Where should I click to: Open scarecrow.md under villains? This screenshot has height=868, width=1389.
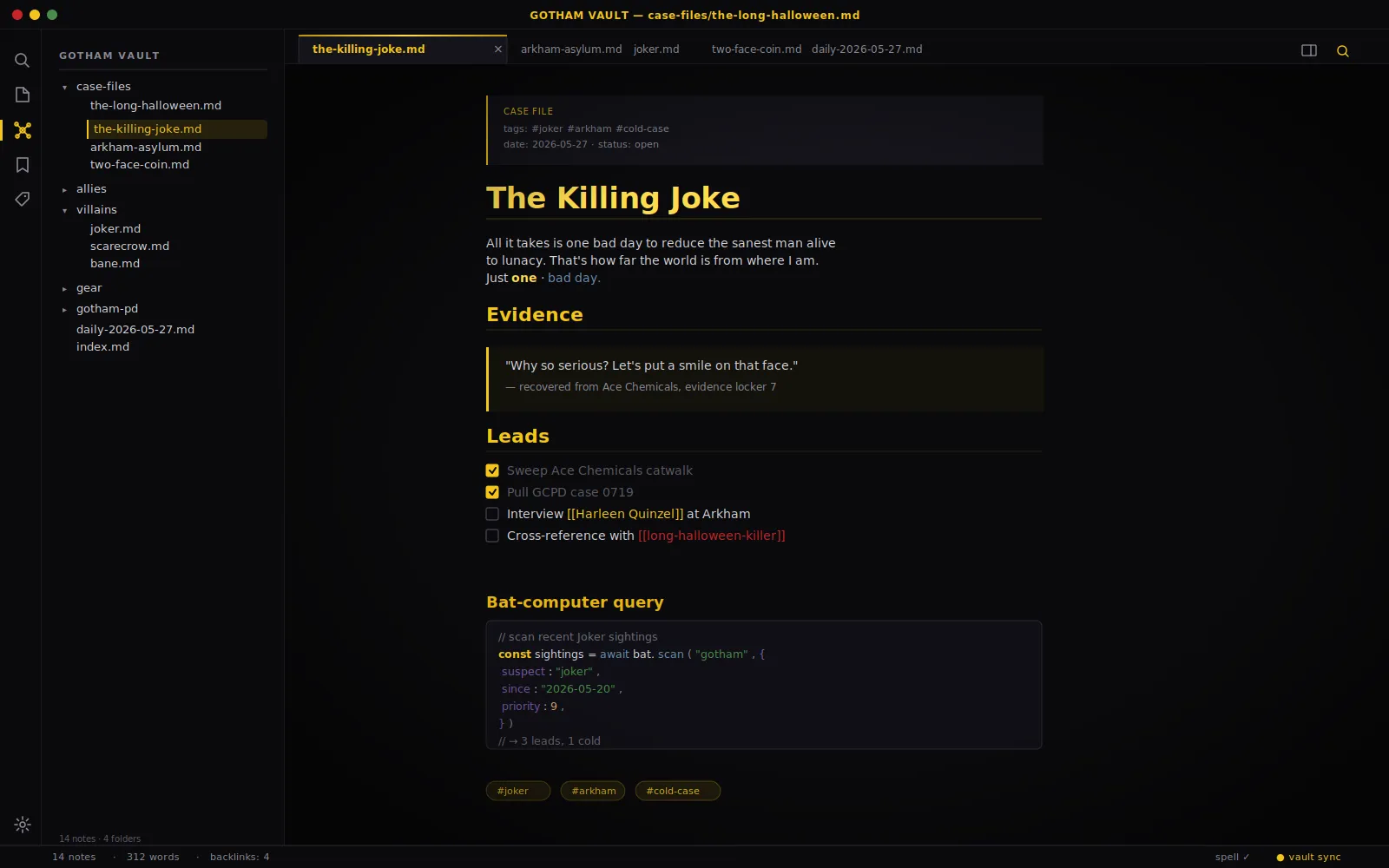coord(130,247)
